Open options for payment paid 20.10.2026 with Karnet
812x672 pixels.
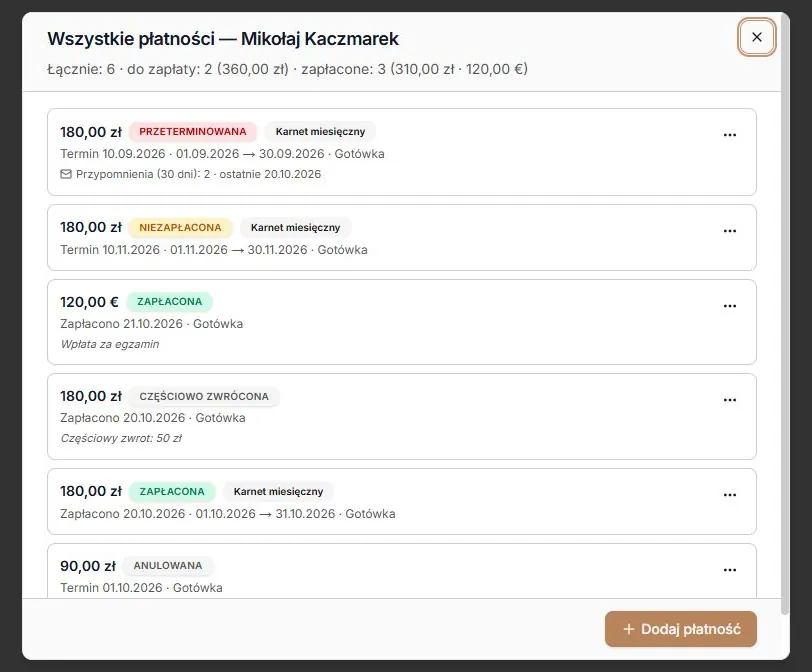730,495
